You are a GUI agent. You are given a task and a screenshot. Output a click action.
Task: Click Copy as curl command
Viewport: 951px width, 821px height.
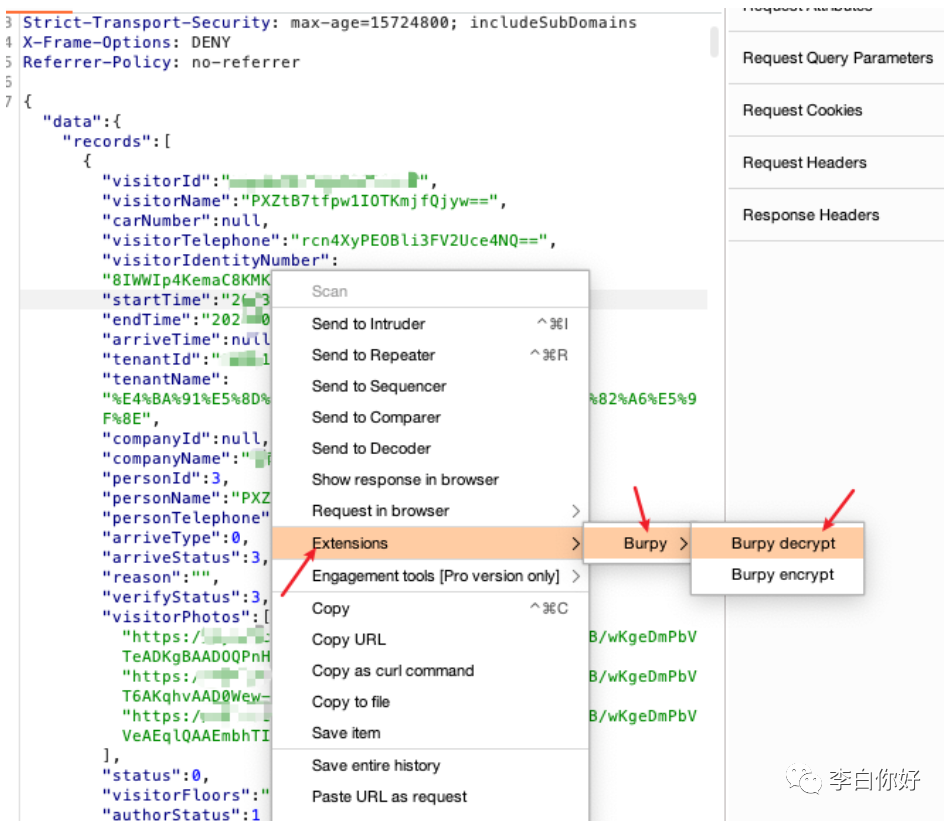click(430, 671)
